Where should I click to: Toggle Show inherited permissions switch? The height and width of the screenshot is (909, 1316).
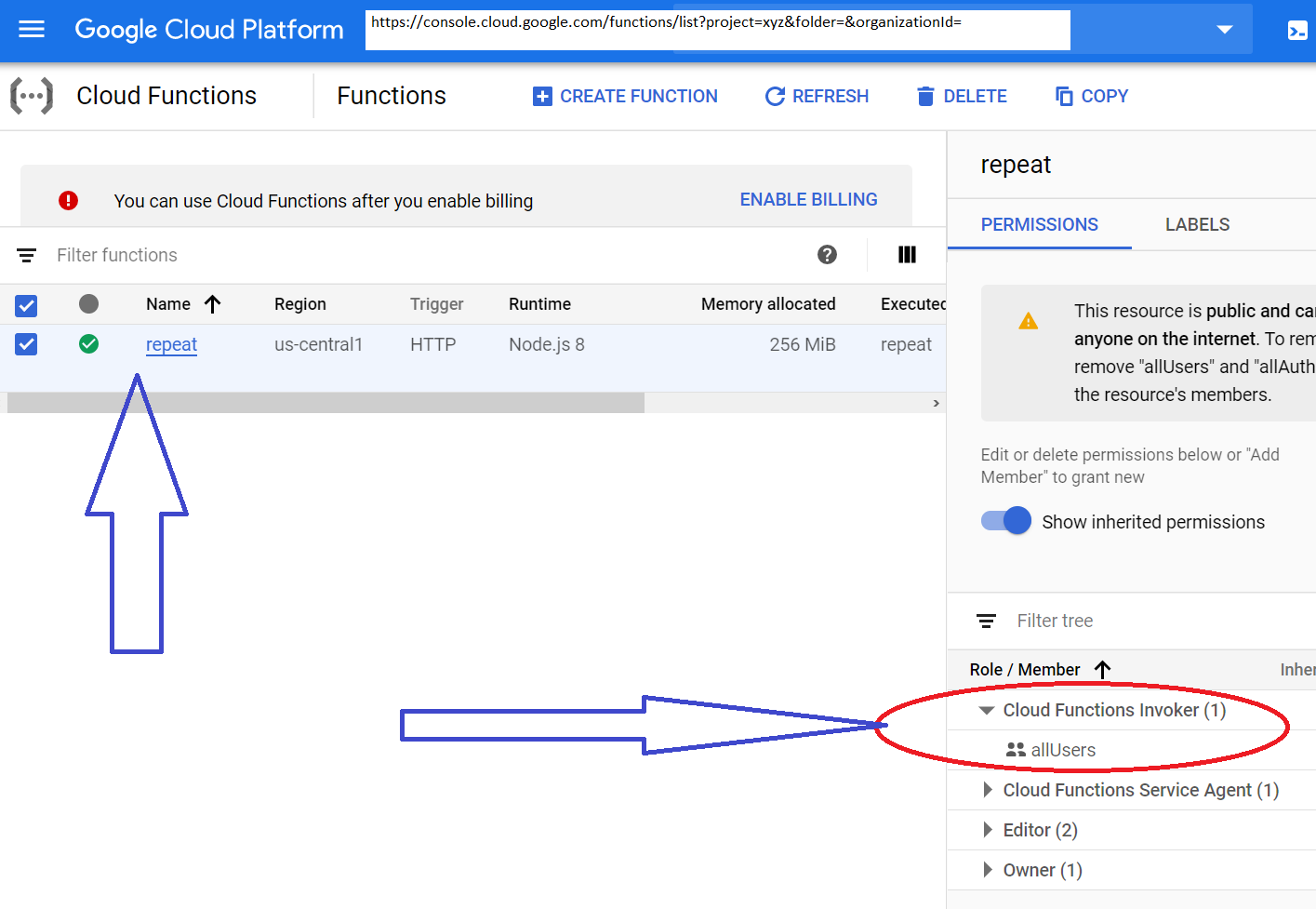click(1006, 521)
